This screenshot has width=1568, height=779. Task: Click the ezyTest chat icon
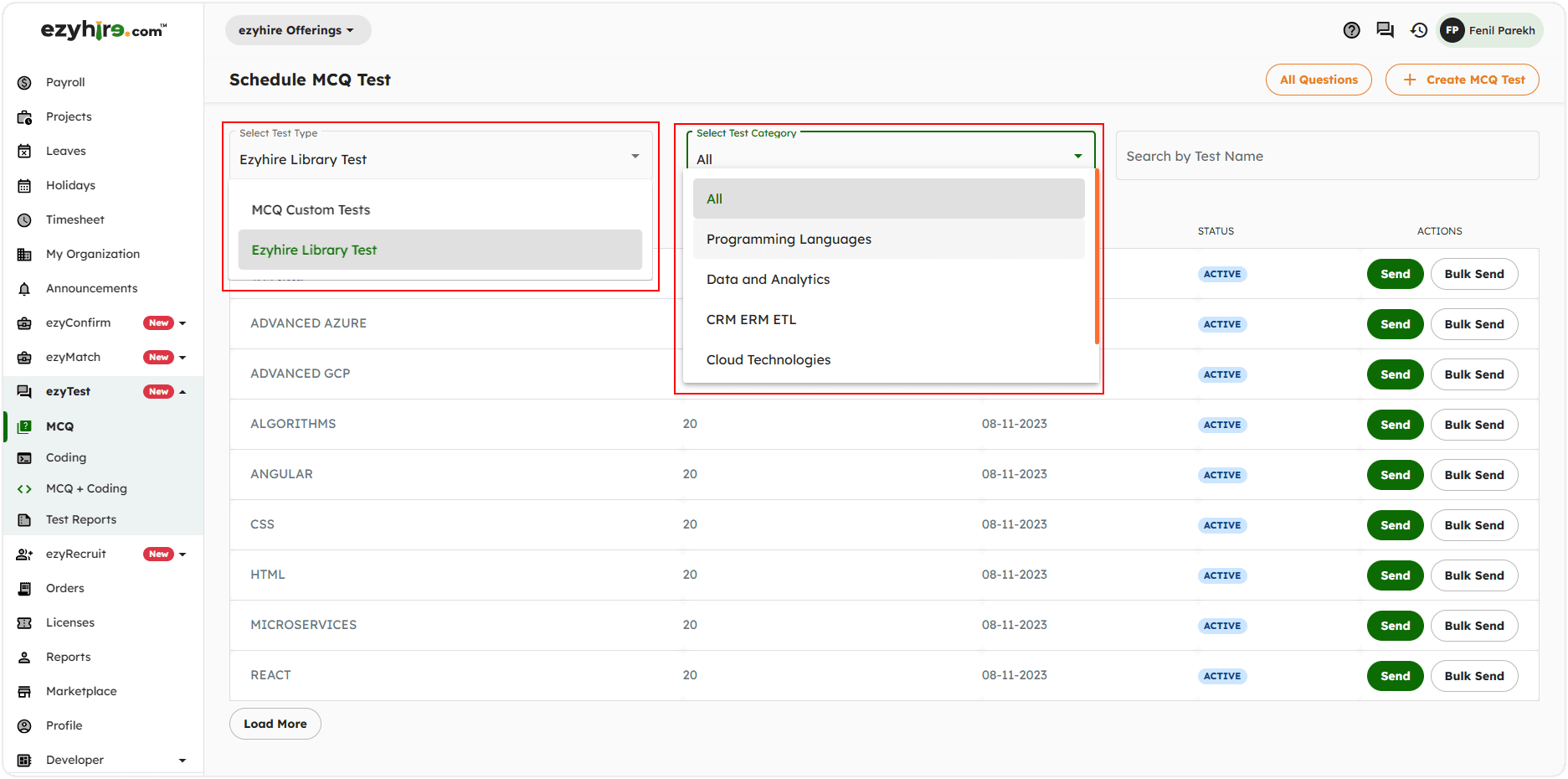[24, 391]
